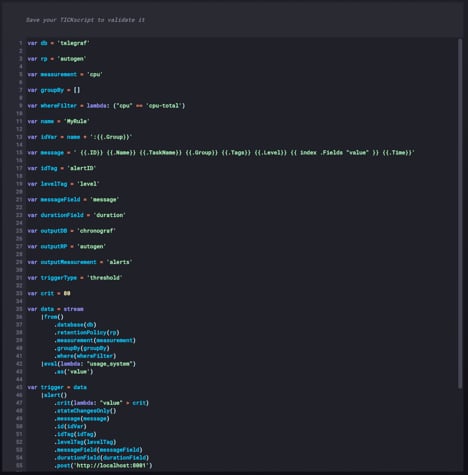Click line var triggerType = 'threshold'
The image size is (468, 475).
coord(75,278)
